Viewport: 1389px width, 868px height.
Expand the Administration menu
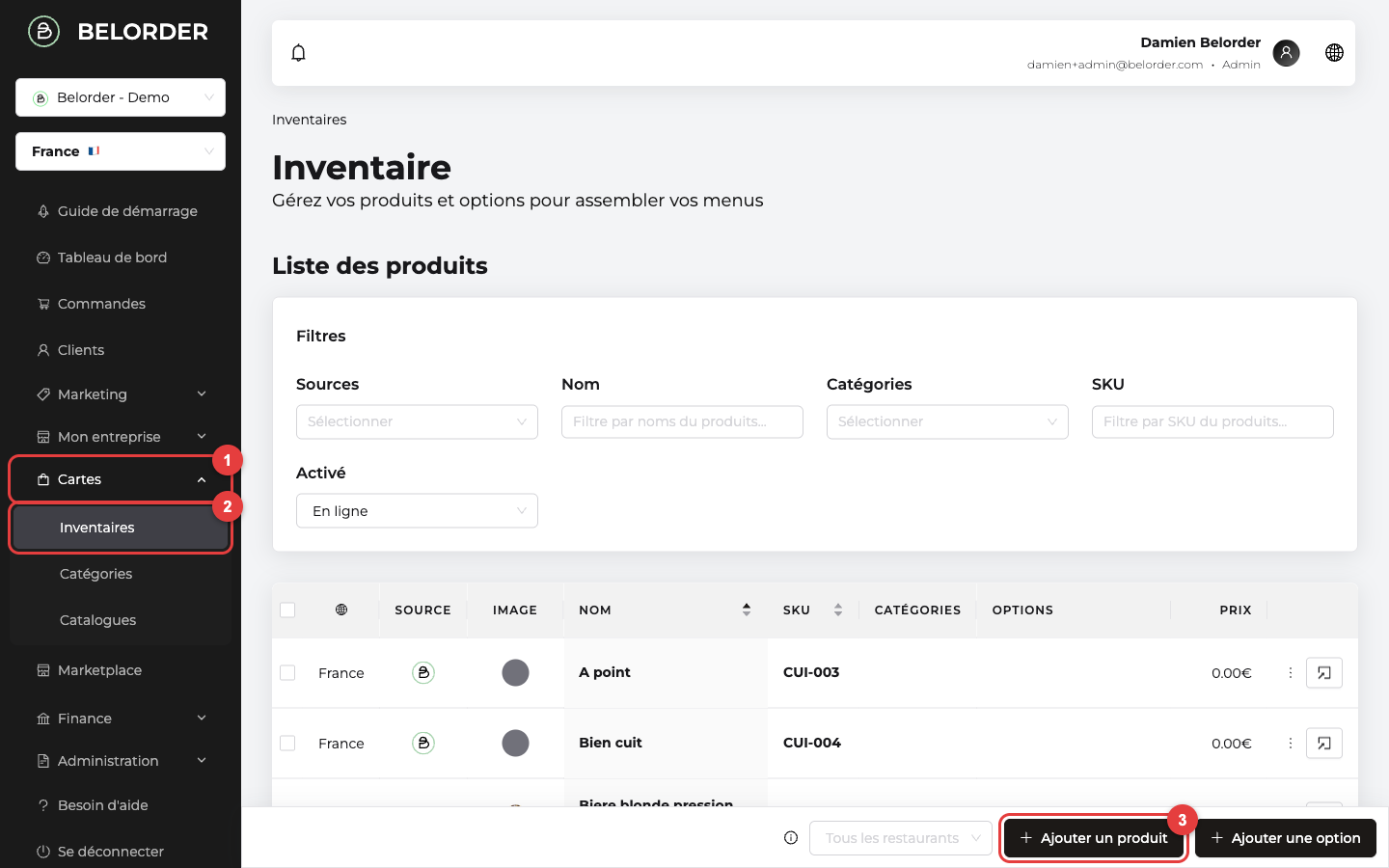(x=121, y=761)
